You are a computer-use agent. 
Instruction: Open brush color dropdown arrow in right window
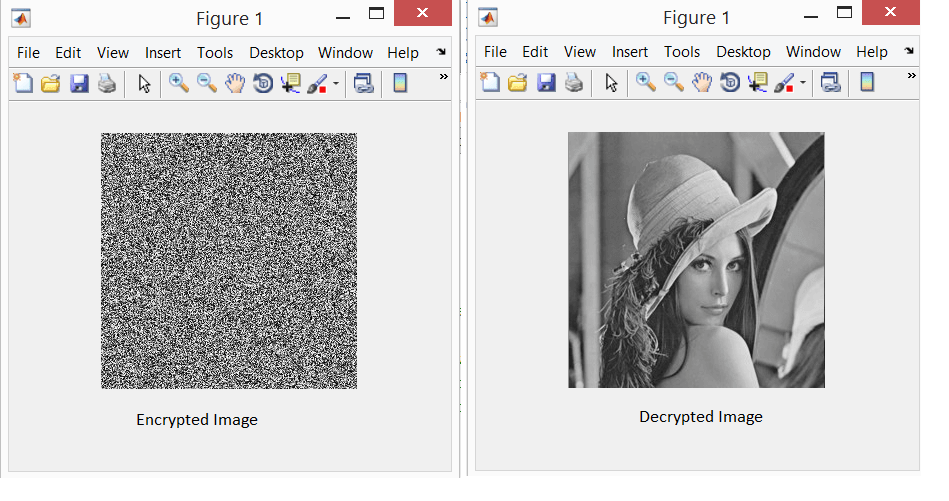point(803,82)
